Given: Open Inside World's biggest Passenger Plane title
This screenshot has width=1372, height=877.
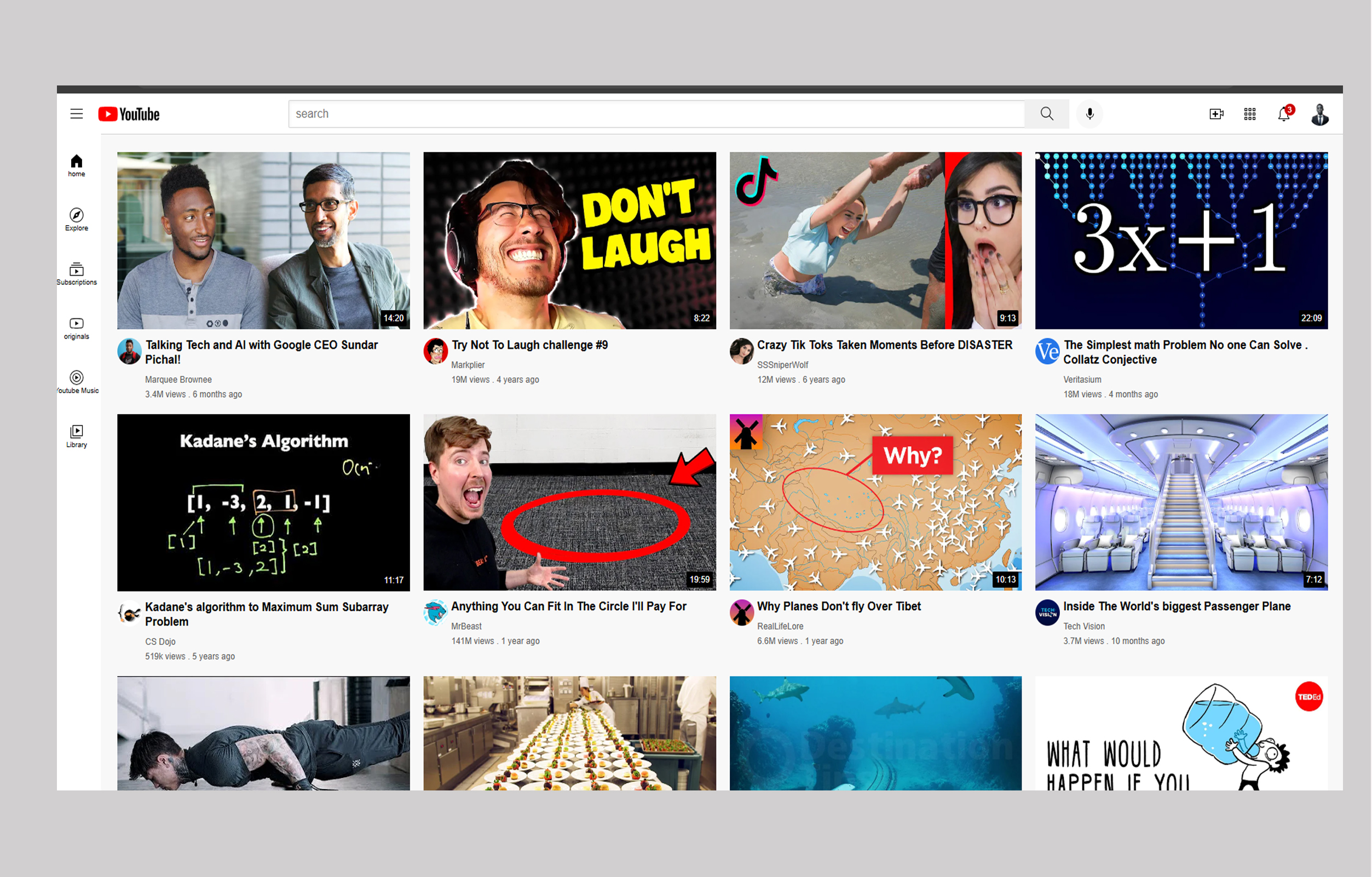Looking at the screenshot, I should 1177,606.
